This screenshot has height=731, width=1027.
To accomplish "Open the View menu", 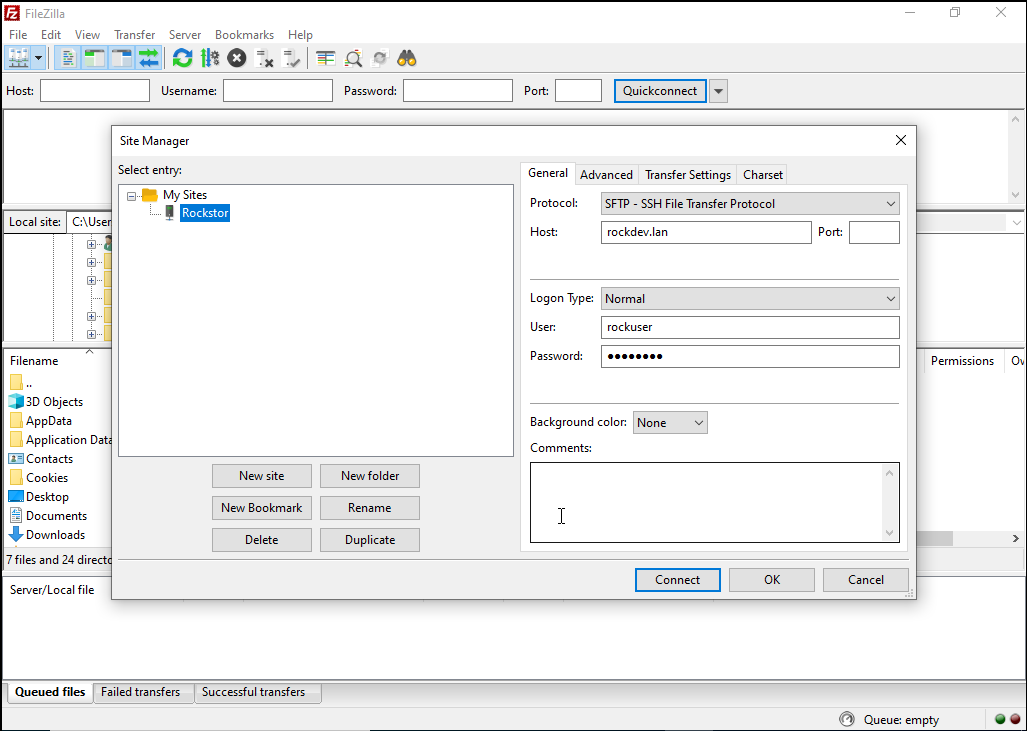I will [87, 35].
